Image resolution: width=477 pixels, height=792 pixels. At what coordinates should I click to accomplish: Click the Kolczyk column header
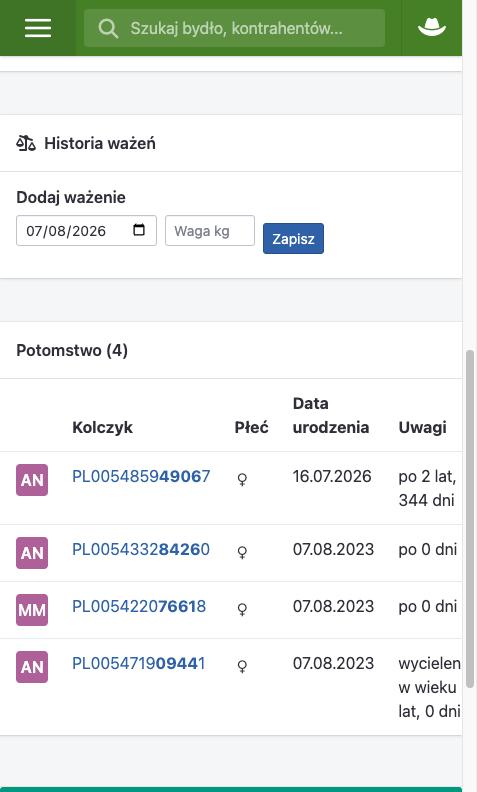(102, 427)
